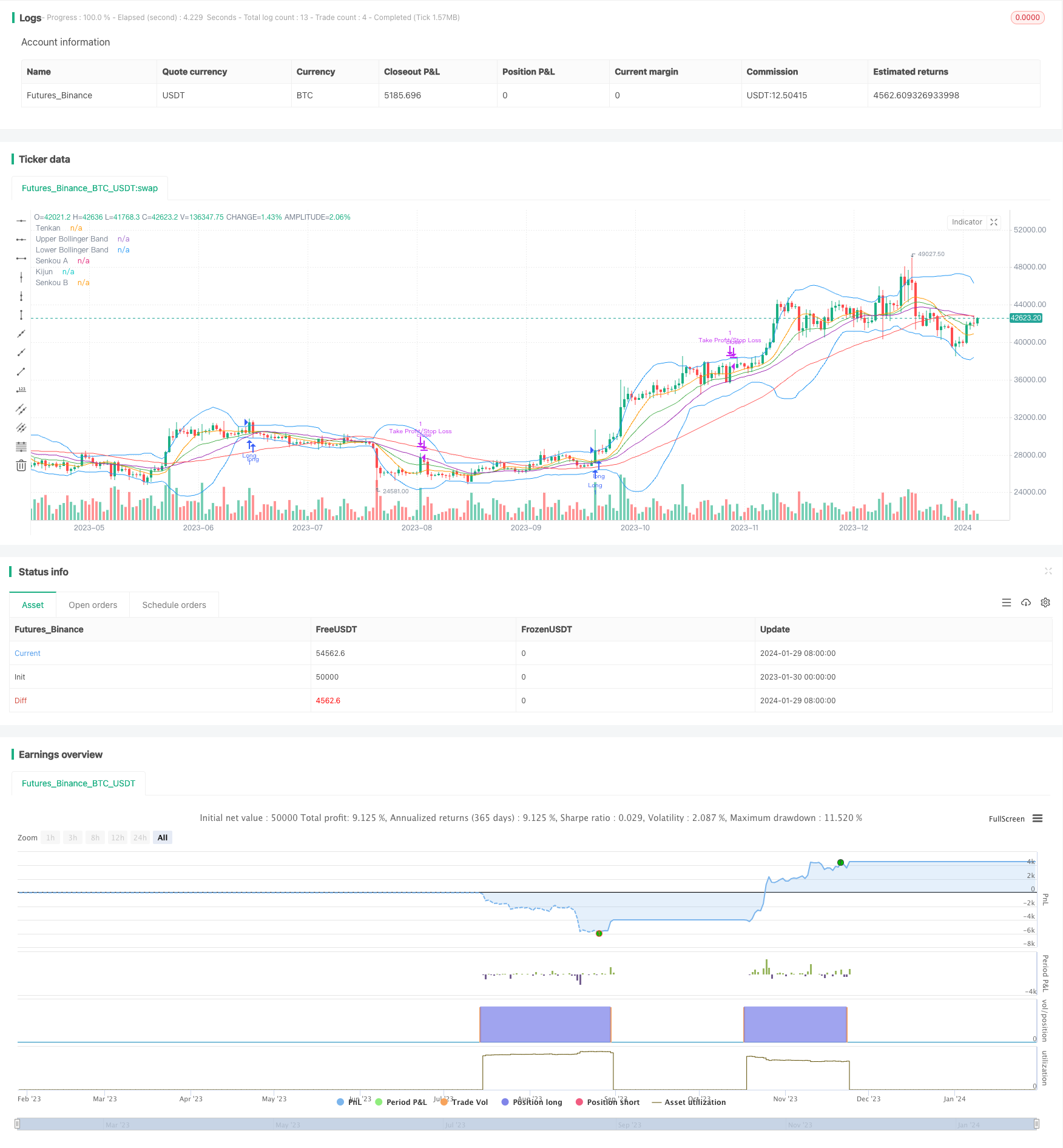The image size is (1063, 1148).
Task: Open the chart drawing trash/delete icon
Action: [x=21, y=465]
